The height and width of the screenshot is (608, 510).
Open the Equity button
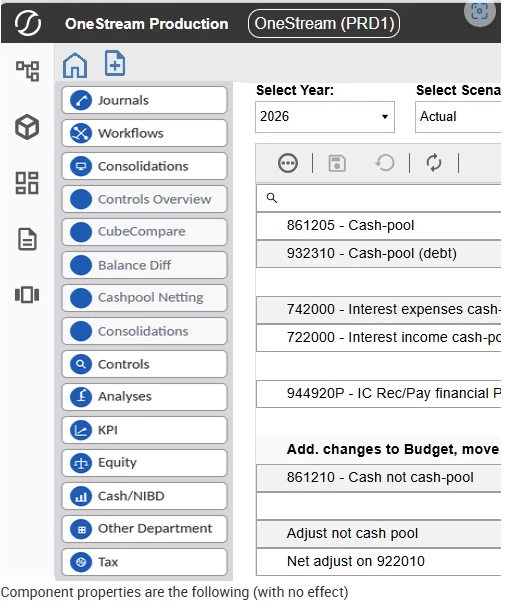pyautogui.click(x=144, y=463)
